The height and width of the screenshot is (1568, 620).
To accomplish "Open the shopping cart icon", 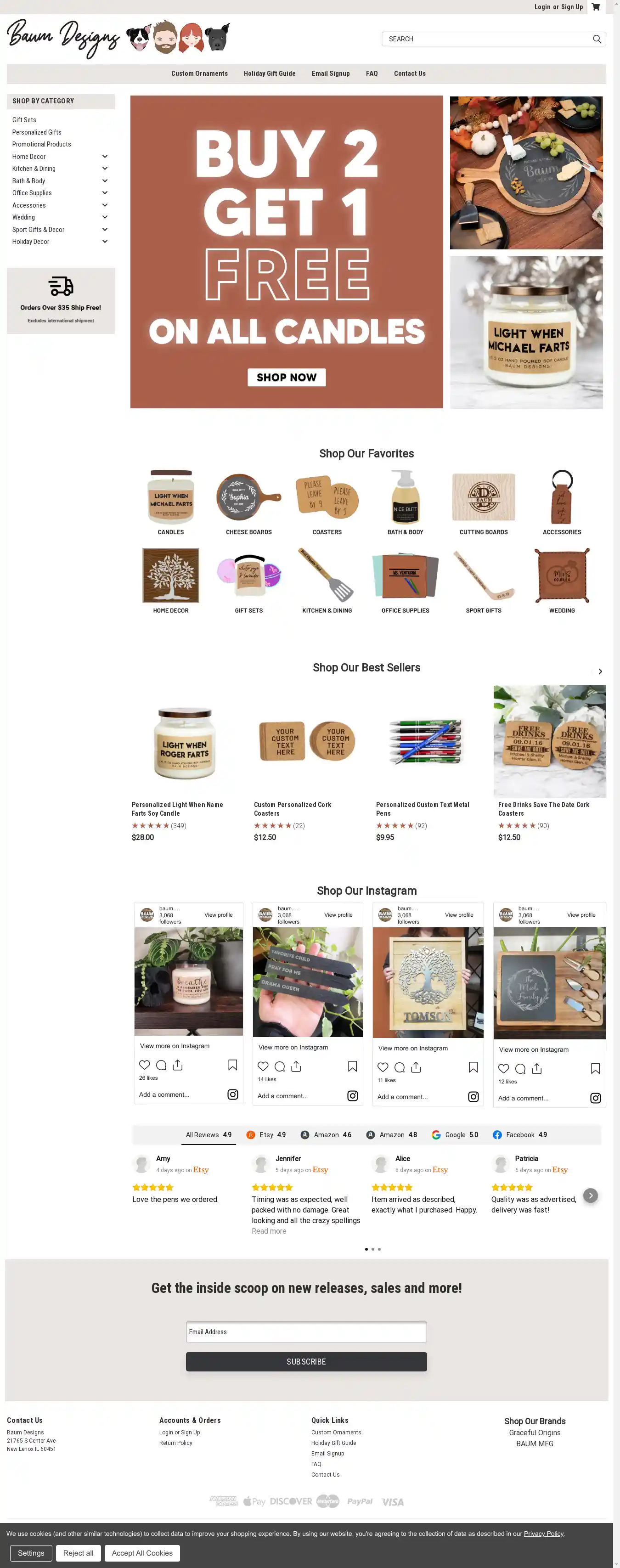I will 595,7.
